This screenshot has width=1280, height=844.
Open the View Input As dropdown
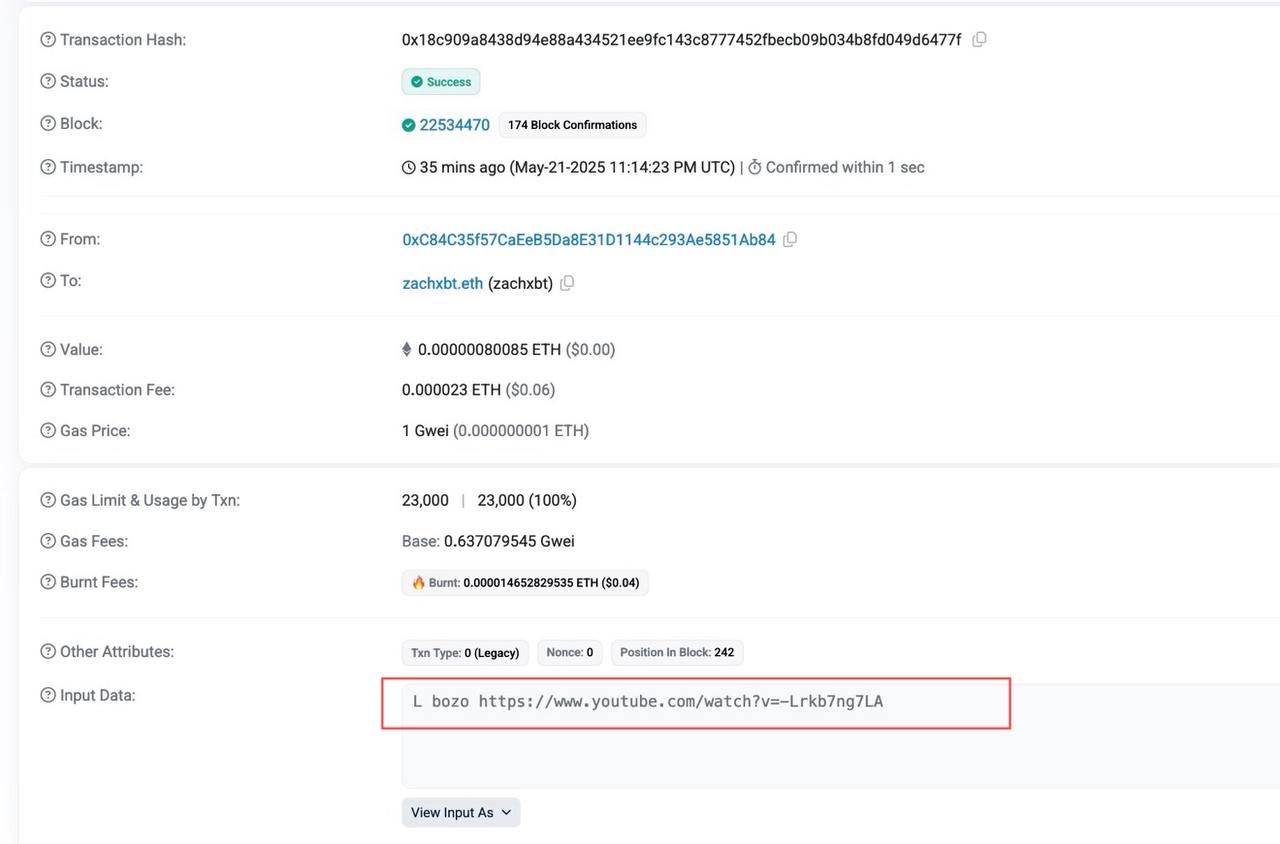pos(461,812)
